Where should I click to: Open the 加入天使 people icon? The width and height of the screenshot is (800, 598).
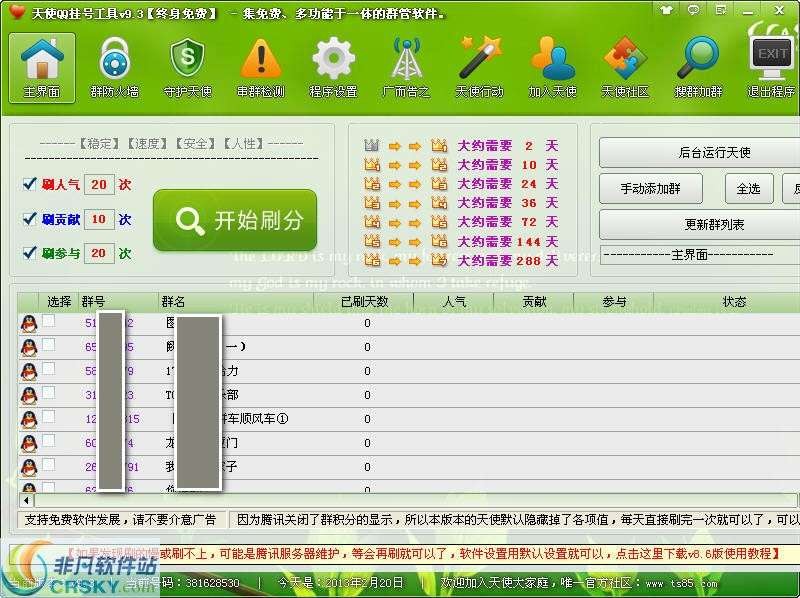tap(553, 68)
